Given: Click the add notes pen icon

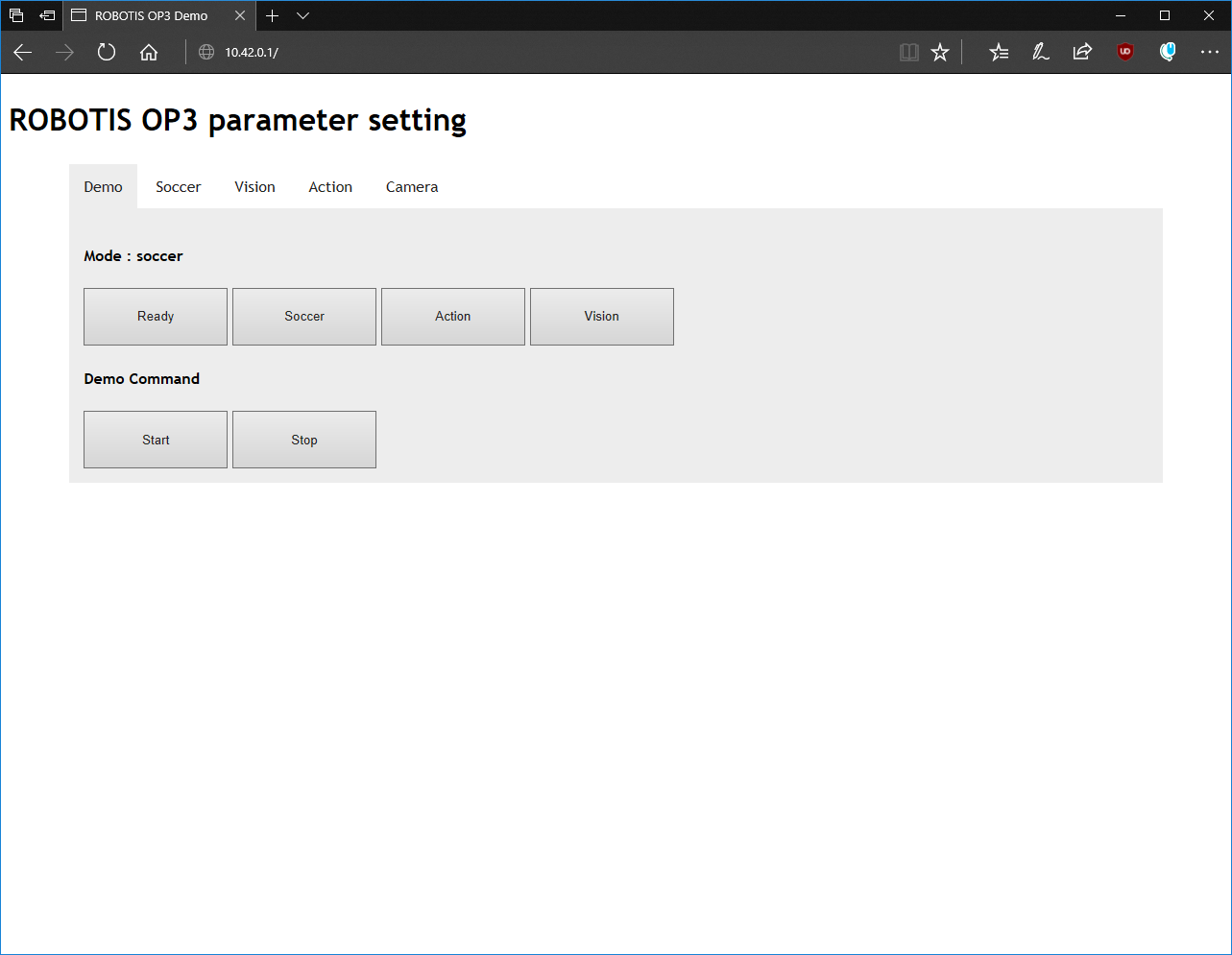Looking at the screenshot, I should click(x=1040, y=53).
